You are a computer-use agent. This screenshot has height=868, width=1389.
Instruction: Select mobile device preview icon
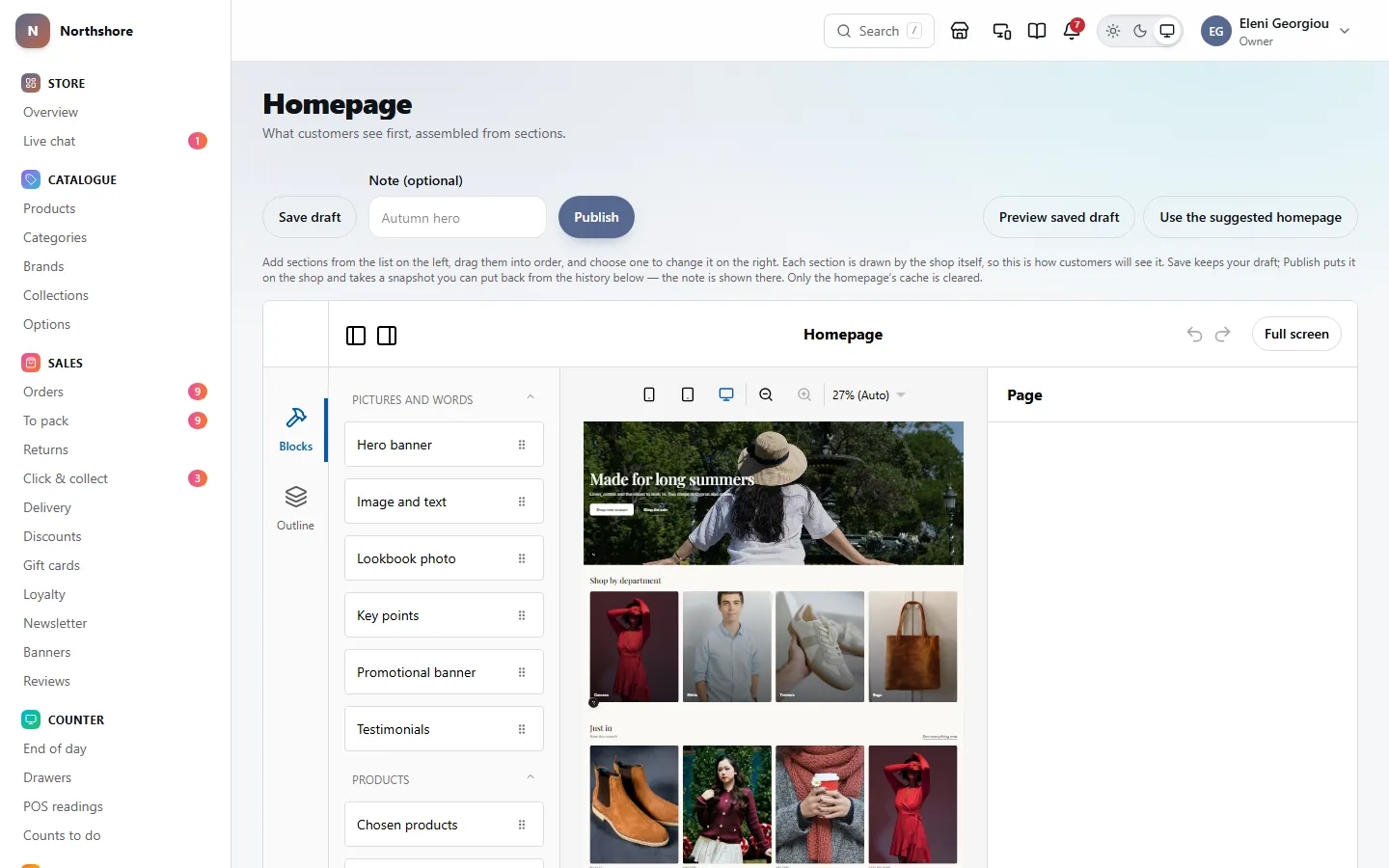pos(649,394)
